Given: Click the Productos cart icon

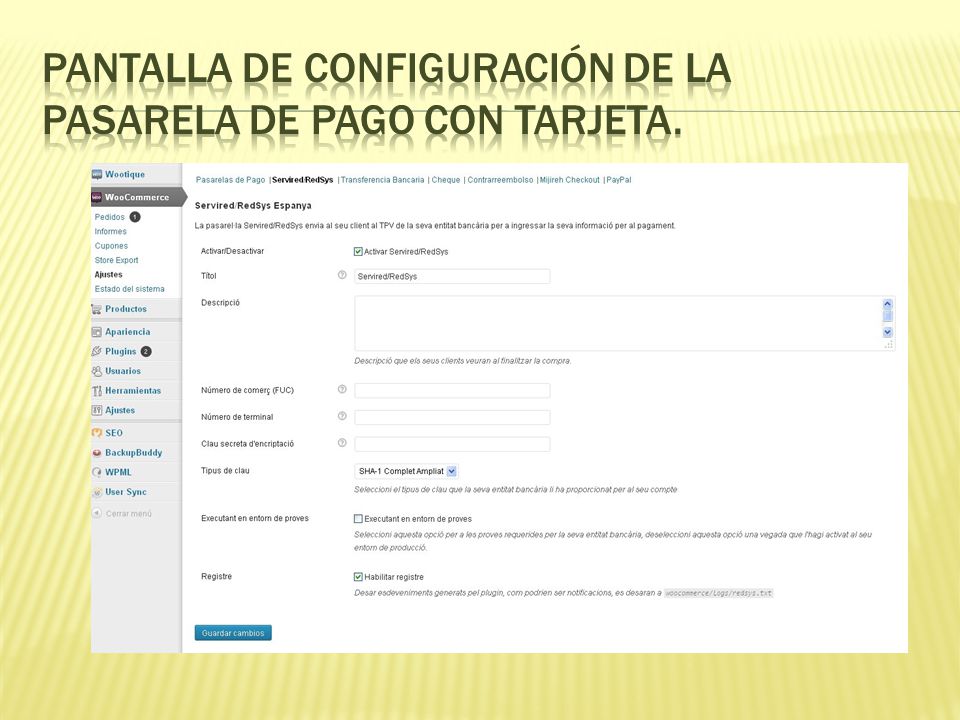Looking at the screenshot, I should point(97,309).
